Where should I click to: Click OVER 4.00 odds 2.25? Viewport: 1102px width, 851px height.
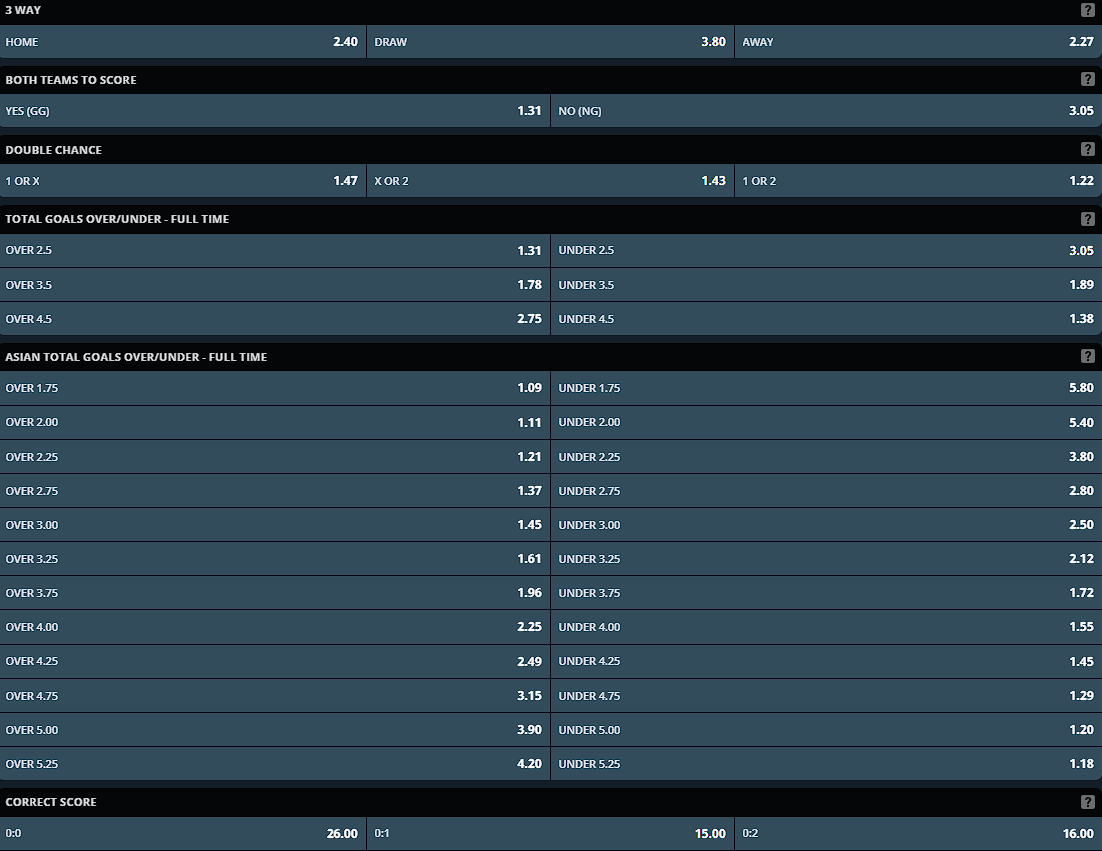[275, 627]
